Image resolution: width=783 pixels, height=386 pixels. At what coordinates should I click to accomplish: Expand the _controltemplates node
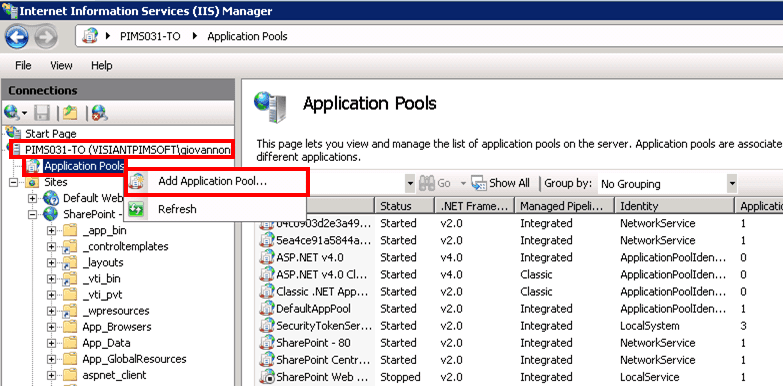pos(51,247)
